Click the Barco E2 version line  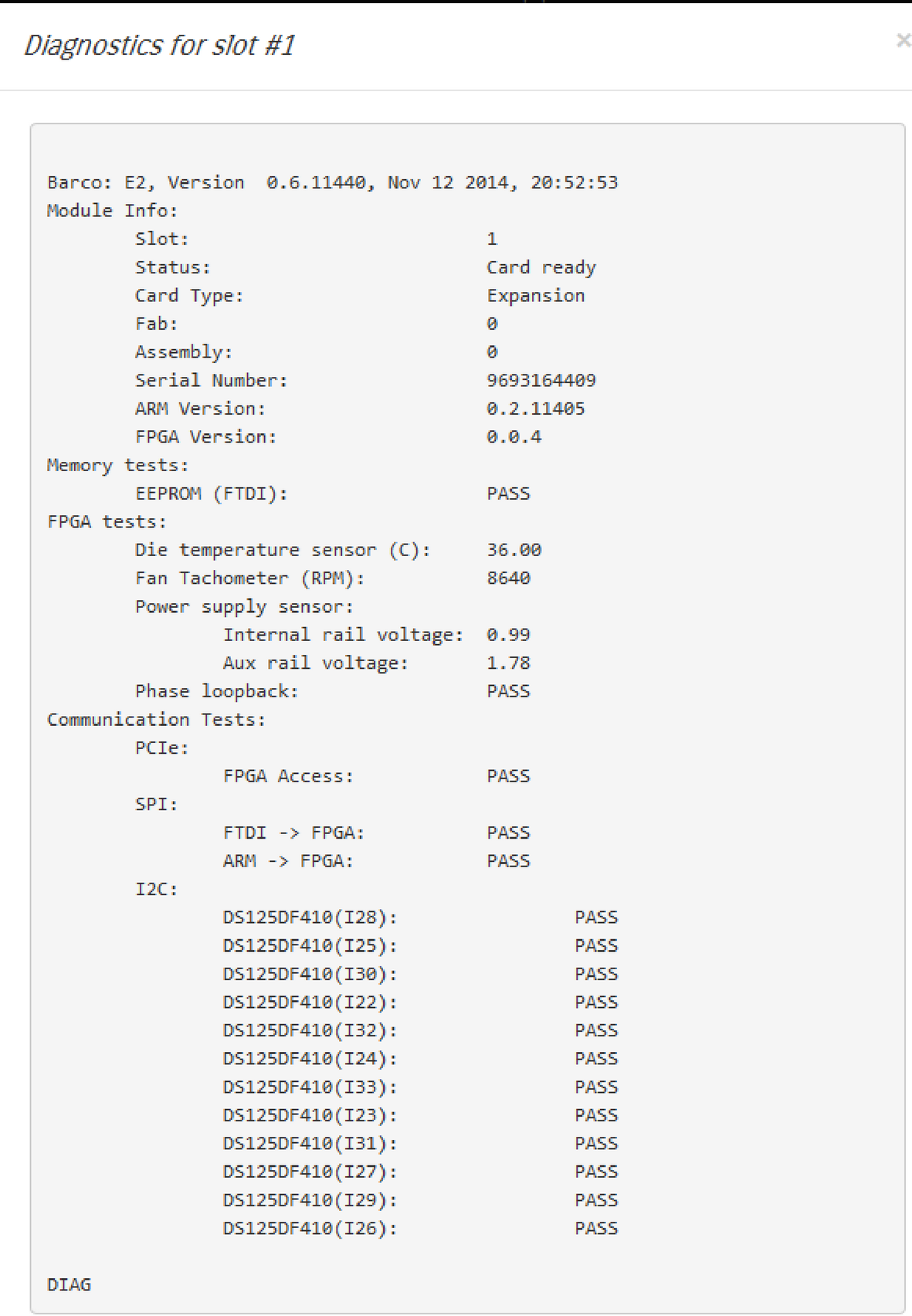coord(333,182)
